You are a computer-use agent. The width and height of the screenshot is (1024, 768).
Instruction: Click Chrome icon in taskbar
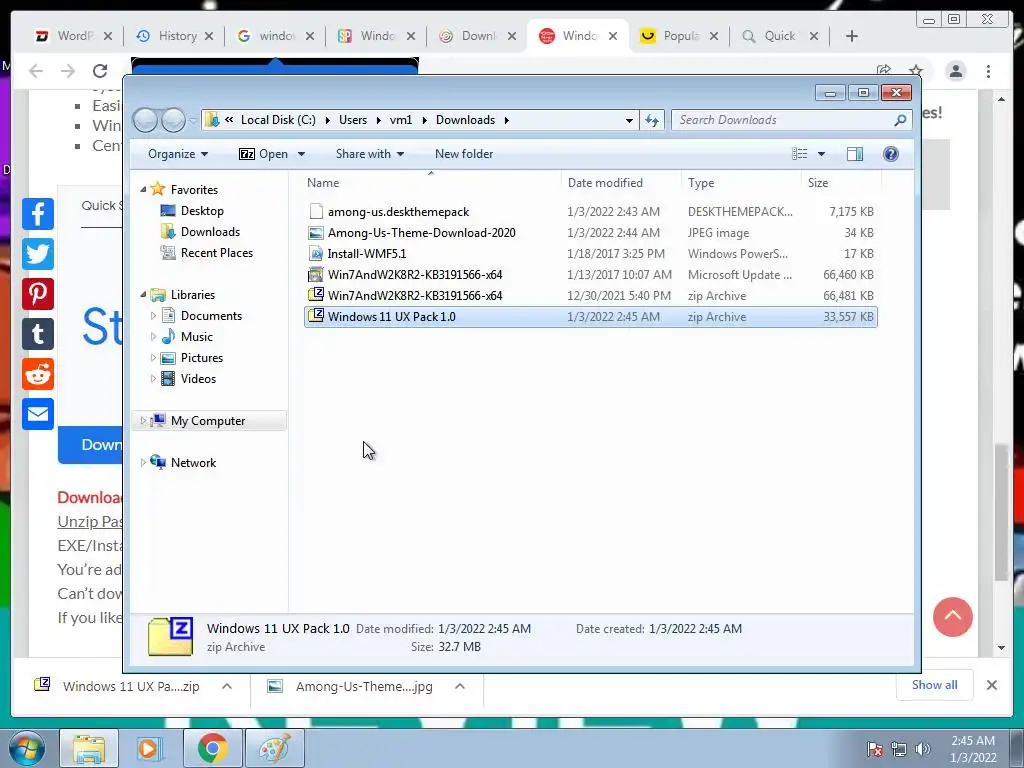pyautogui.click(x=212, y=748)
